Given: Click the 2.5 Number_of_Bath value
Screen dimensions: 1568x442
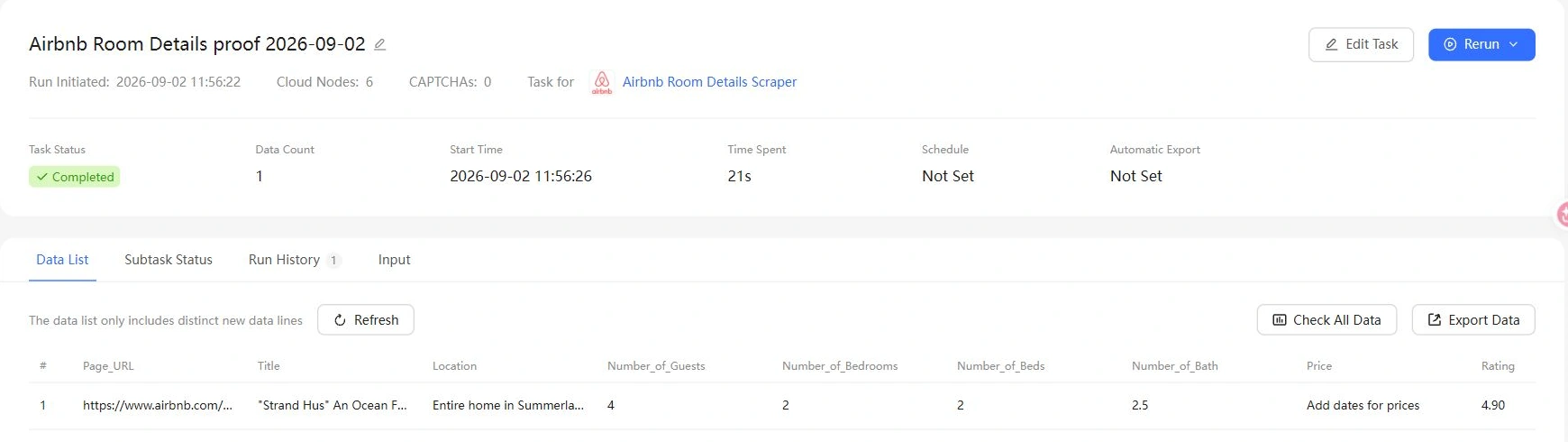Looking at the screenshot, I should pos(1140,406).
